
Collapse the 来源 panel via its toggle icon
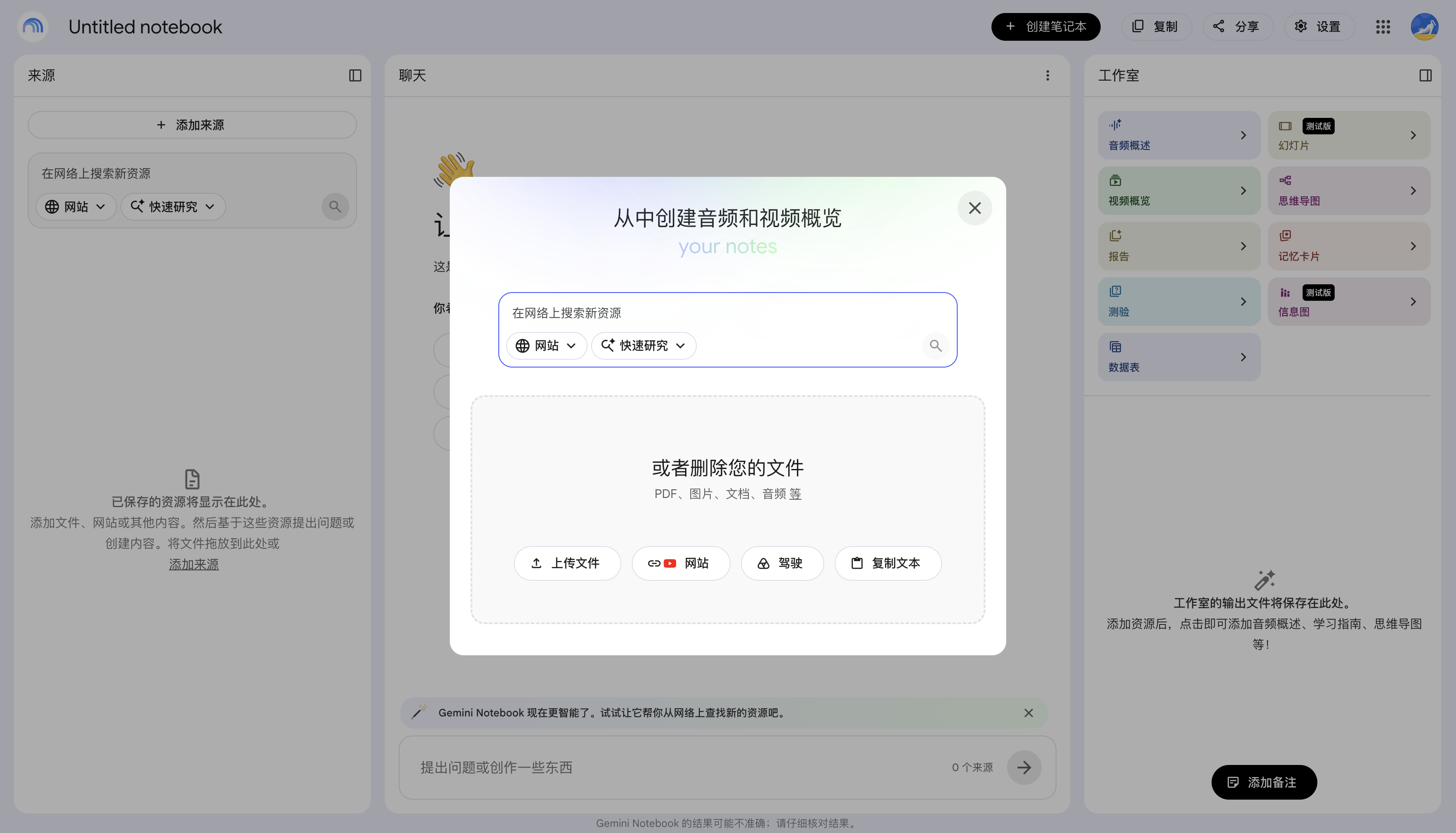pos(355,75)
